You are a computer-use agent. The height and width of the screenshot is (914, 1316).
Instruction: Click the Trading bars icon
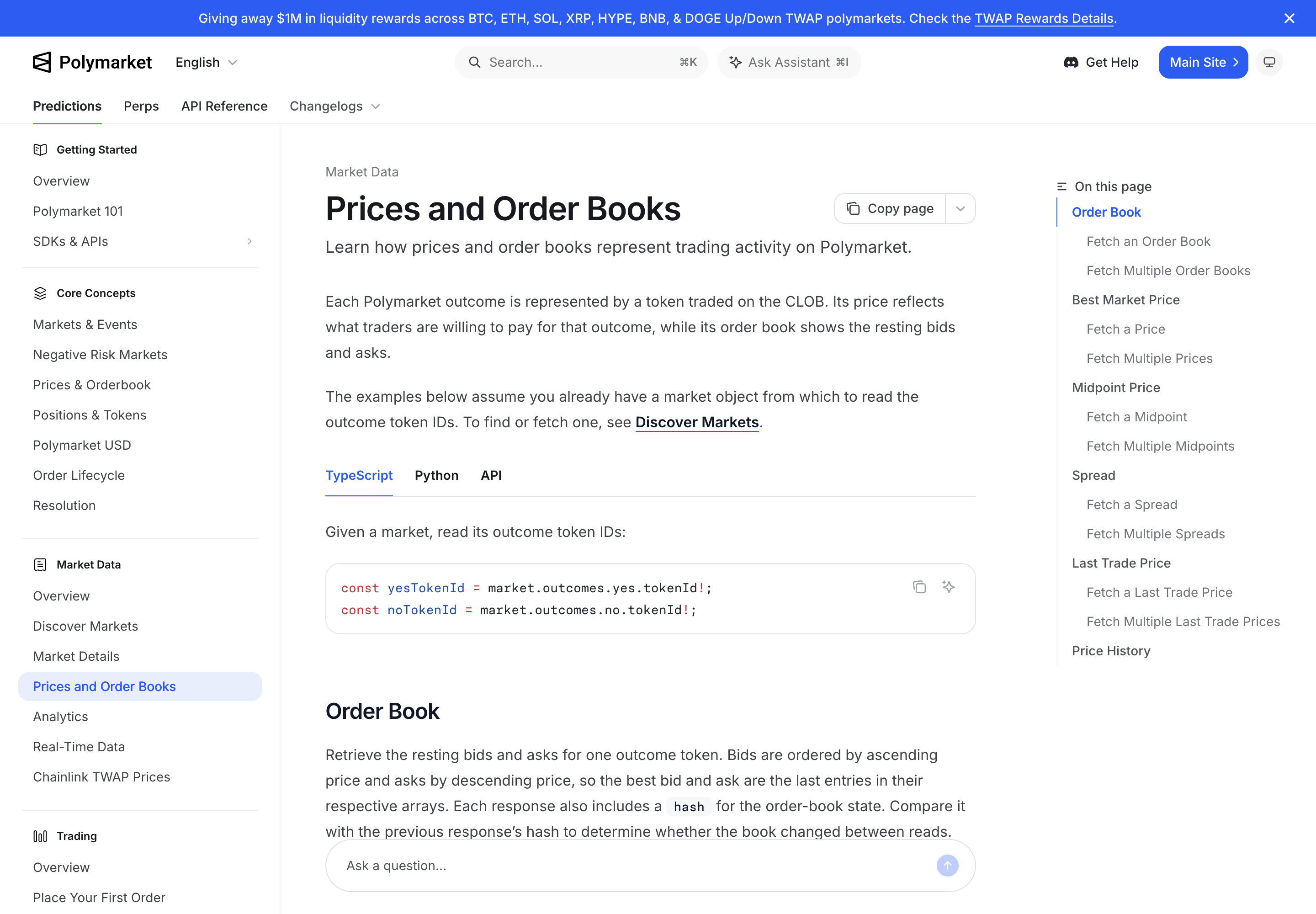pyautogui.click(x=40, y=836)
